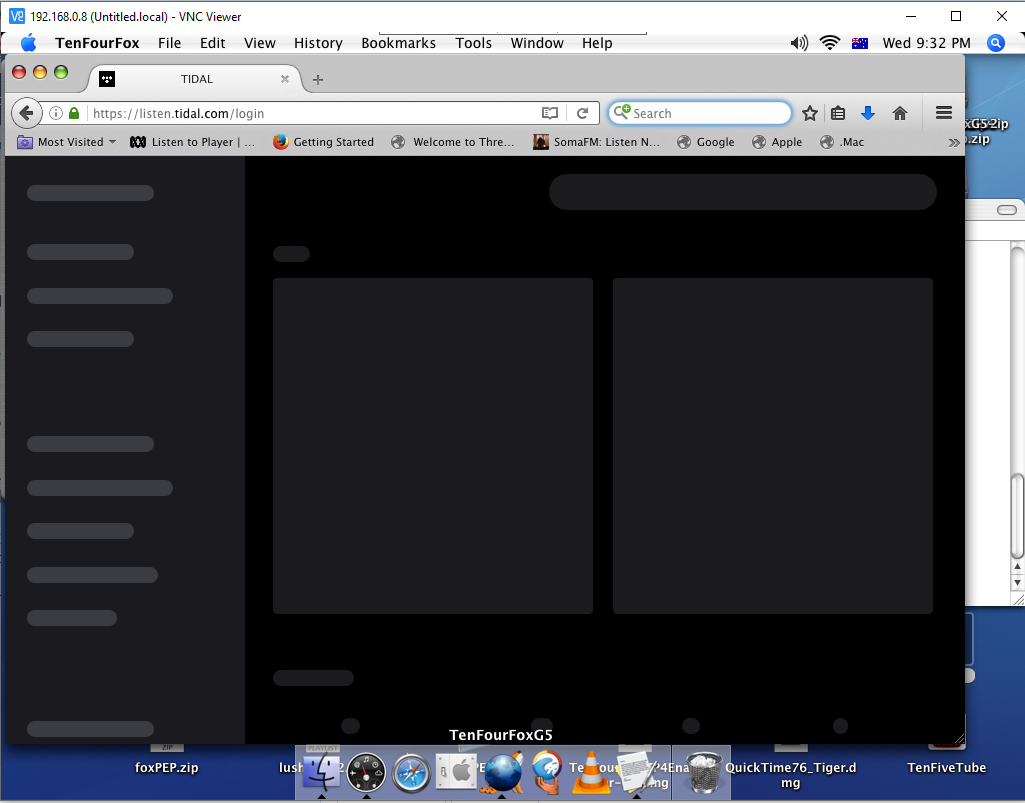Click the Wi-Fi status icon
The image size is (1025, 803).
pos(830,43)
